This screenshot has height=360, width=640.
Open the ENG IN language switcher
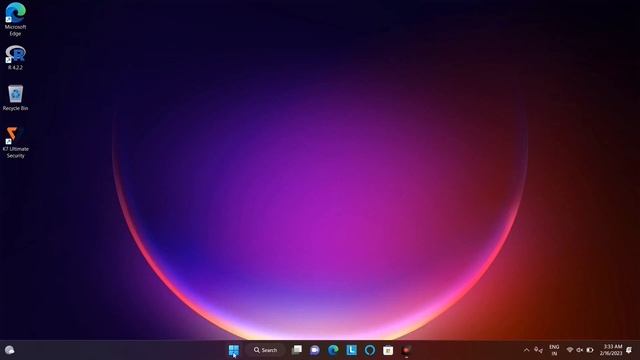[x=554, y=350]
